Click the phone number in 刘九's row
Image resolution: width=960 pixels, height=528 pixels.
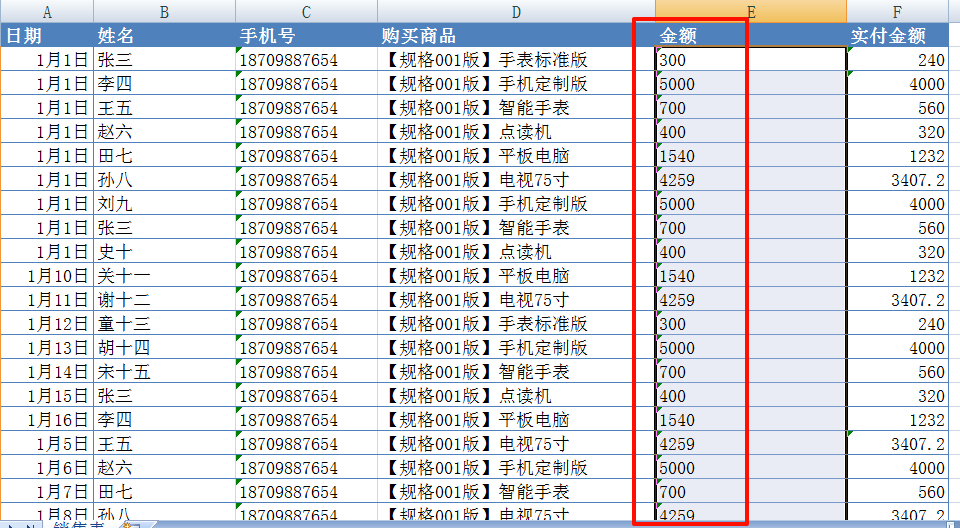tap(306, 203)
